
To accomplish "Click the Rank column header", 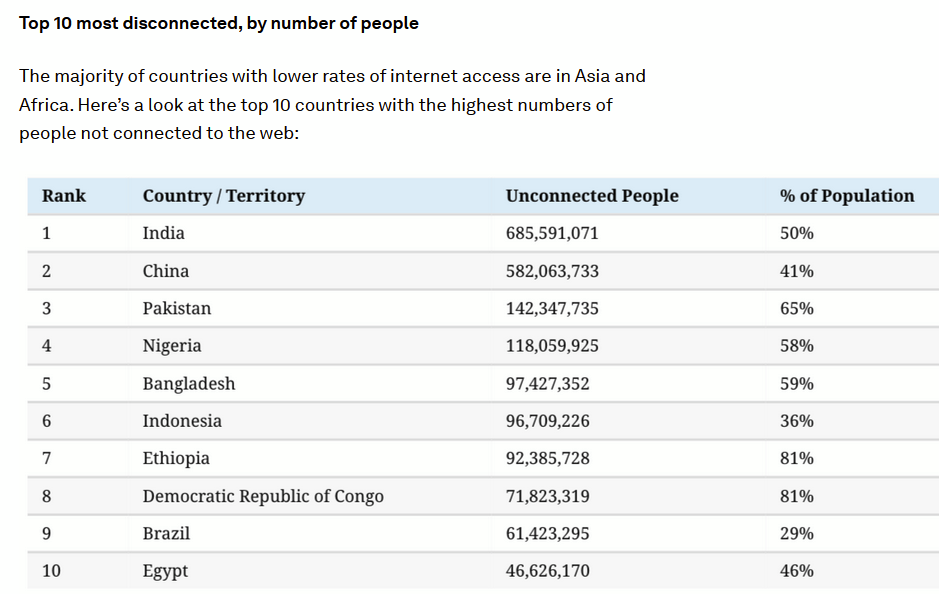I will coord(64,196).
